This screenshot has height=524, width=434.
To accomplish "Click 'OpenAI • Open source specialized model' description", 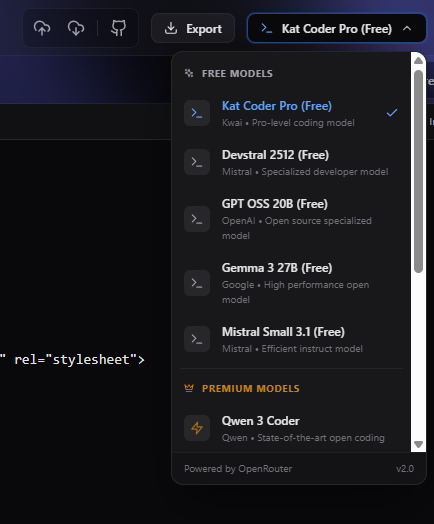I will [297, 228].
